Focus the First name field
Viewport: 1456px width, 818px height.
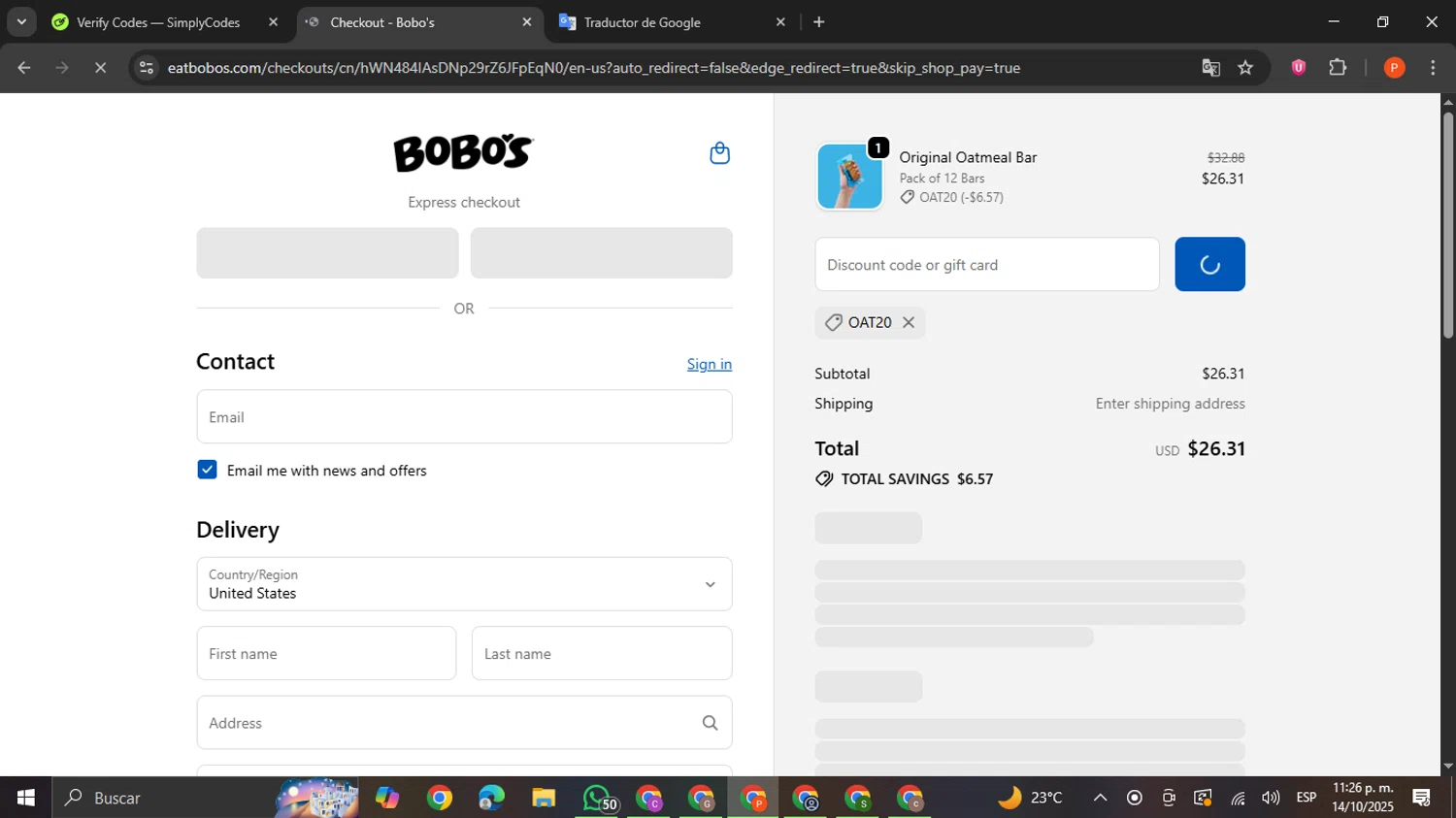[x=326, y=653]
